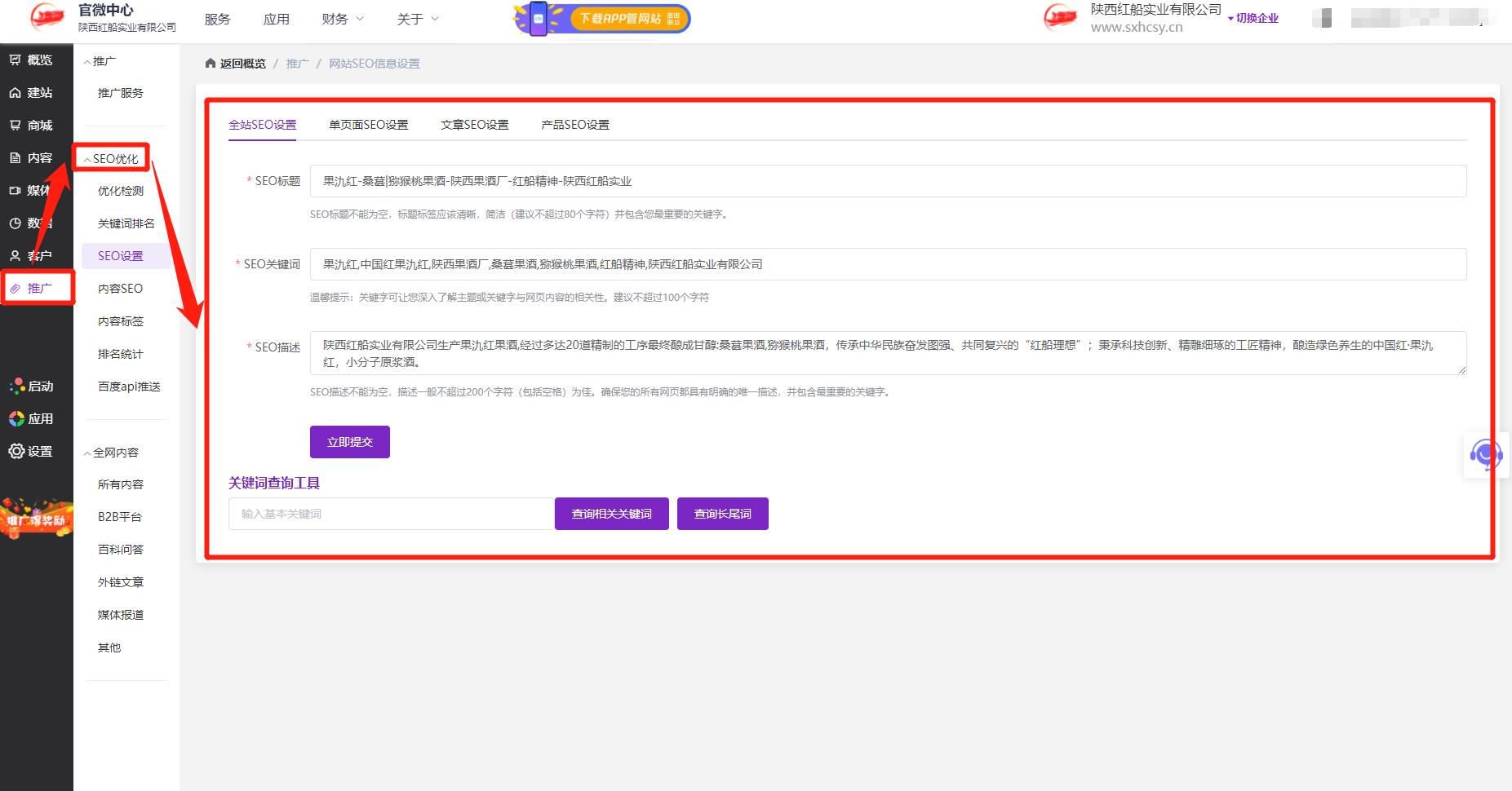
Task: Open the 客户 customer icon
Action: (x=16, y=255)
